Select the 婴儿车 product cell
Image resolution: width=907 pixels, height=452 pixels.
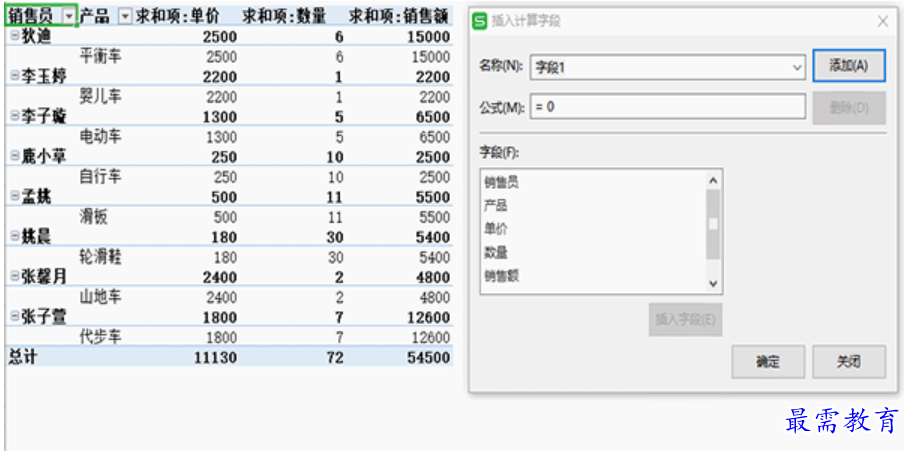coord(101,97)
